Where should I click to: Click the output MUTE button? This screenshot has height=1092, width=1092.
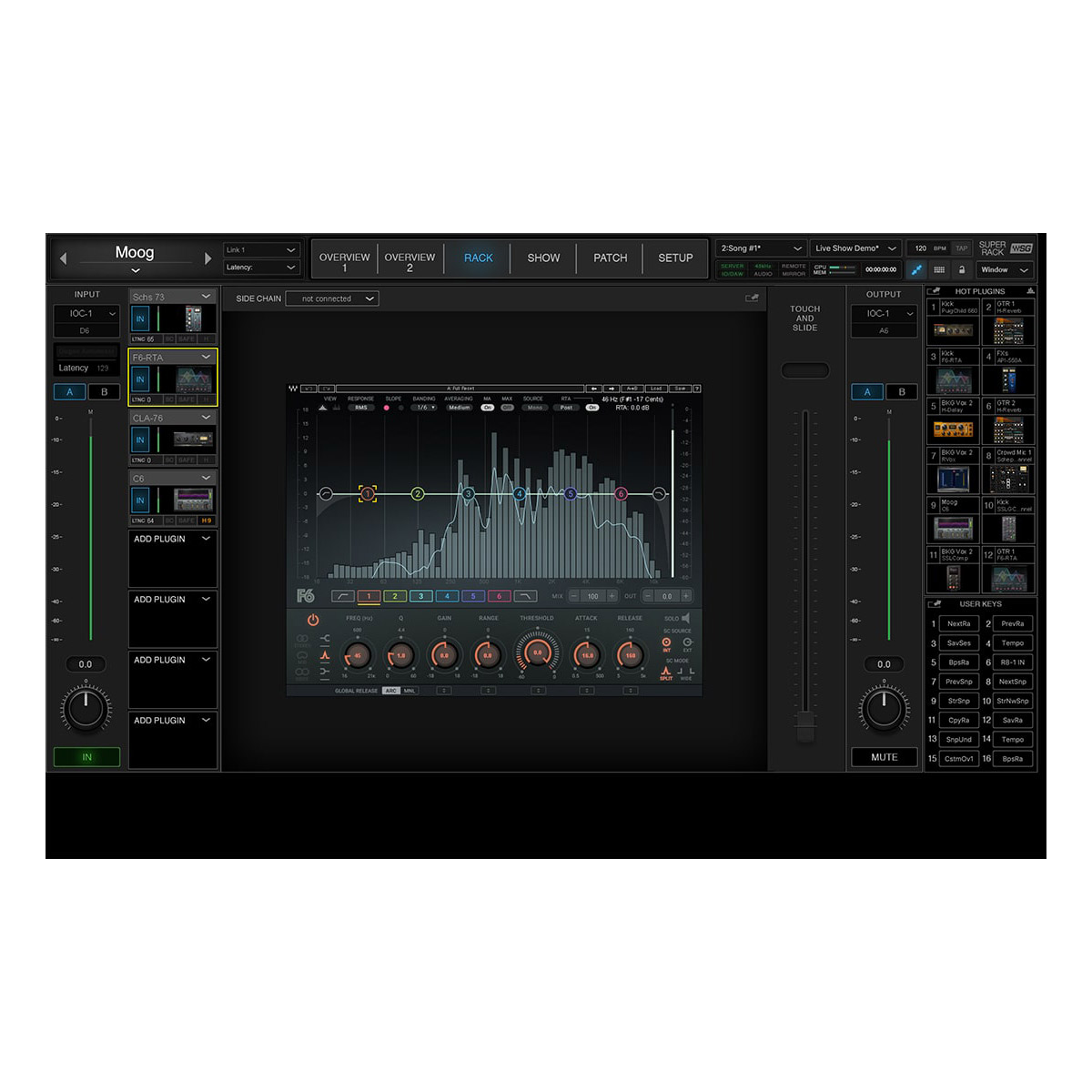coord(884,757)
